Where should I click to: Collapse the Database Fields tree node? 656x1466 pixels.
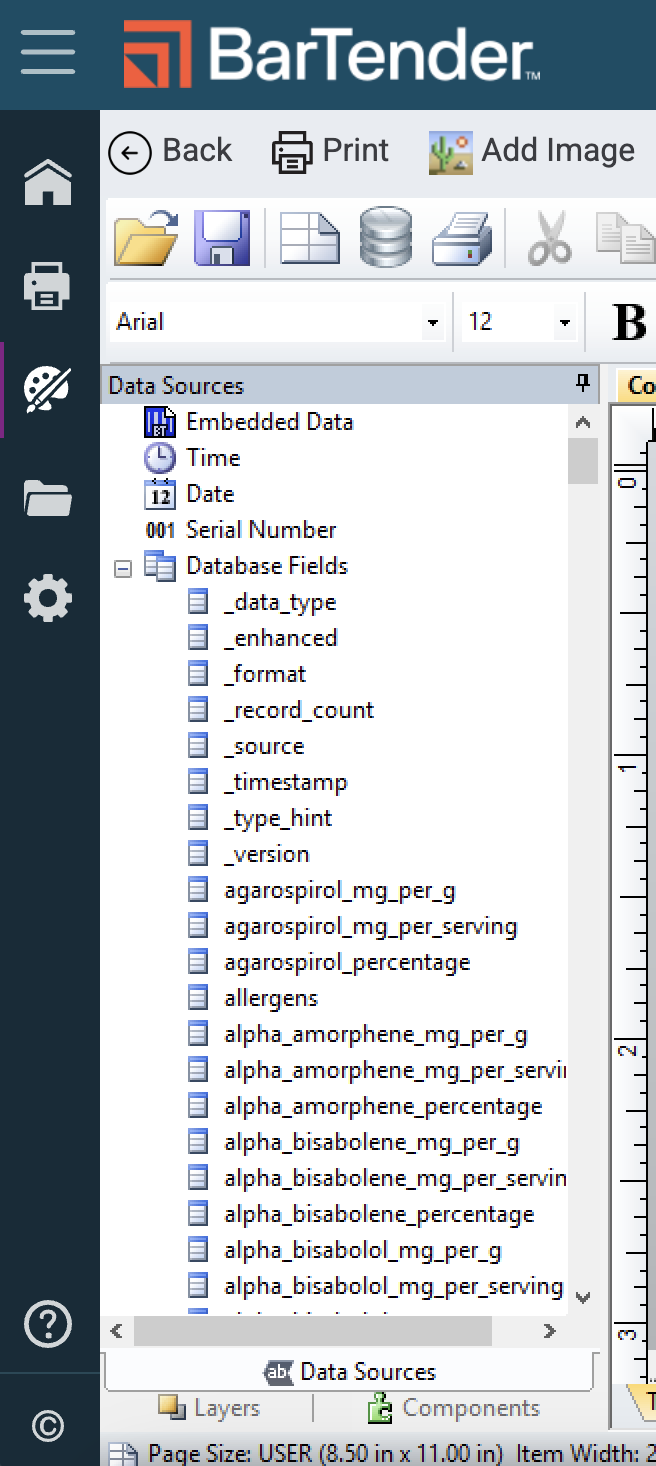(123, 568)
